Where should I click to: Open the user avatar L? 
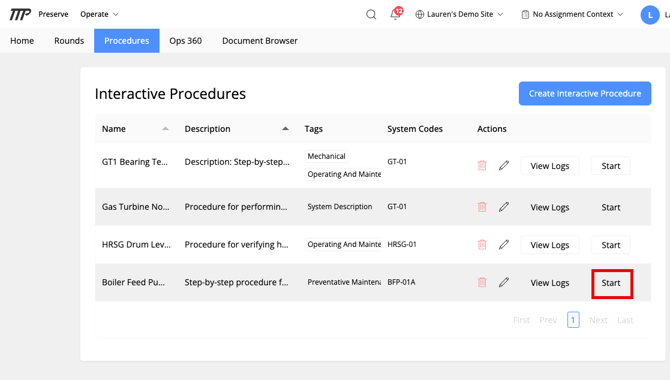(650, 15)
